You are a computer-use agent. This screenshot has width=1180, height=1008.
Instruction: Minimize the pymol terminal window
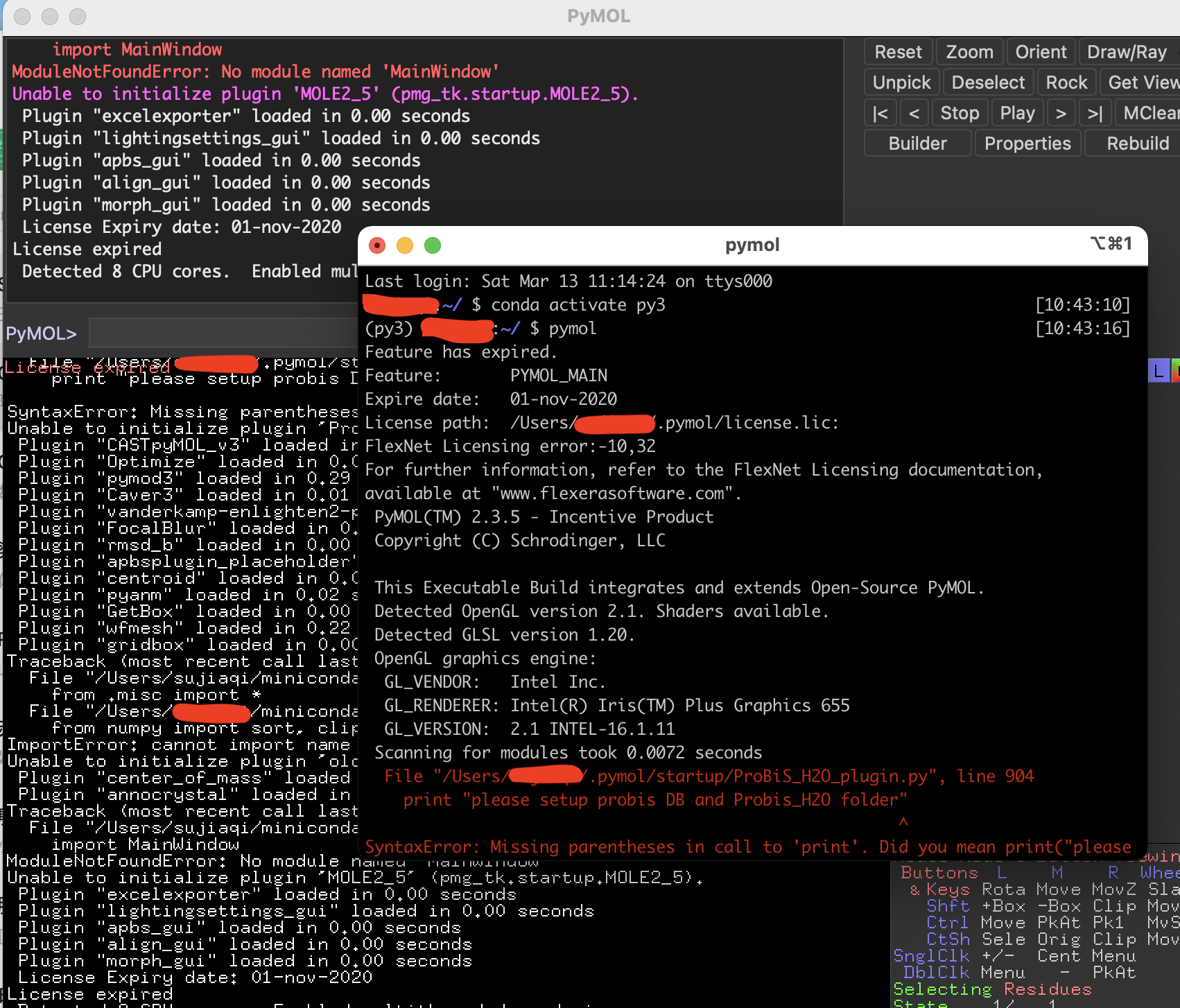[x=405, y=245]
